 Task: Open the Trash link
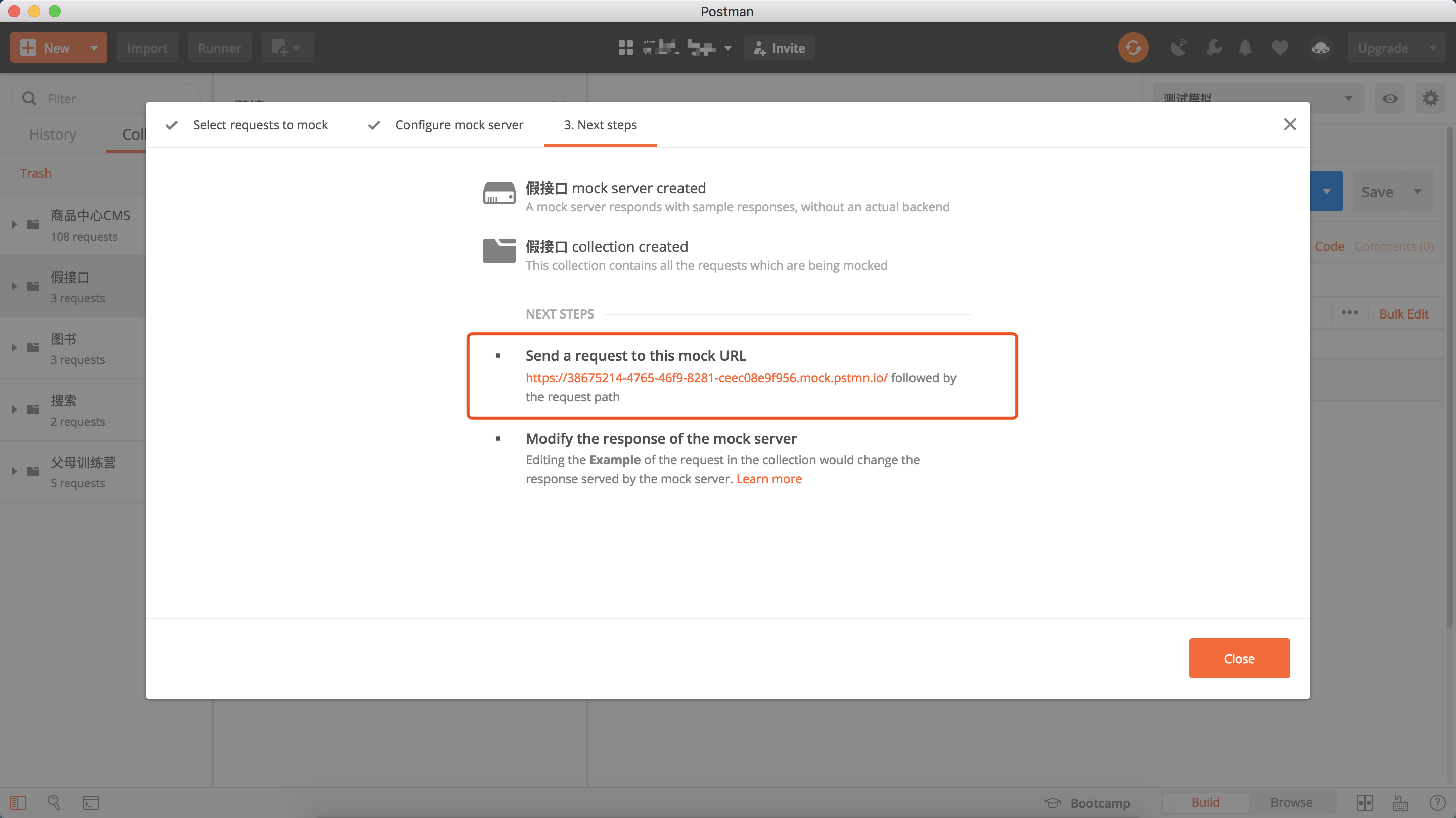tap(35, 173)
